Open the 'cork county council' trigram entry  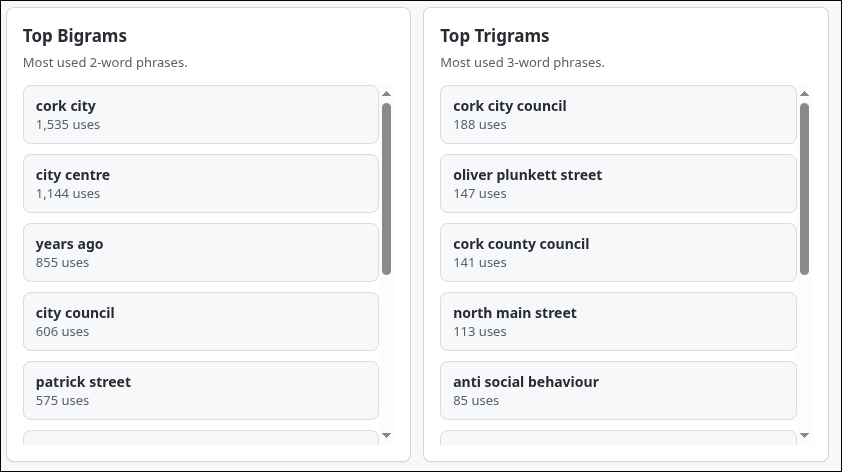click(617, 252)
